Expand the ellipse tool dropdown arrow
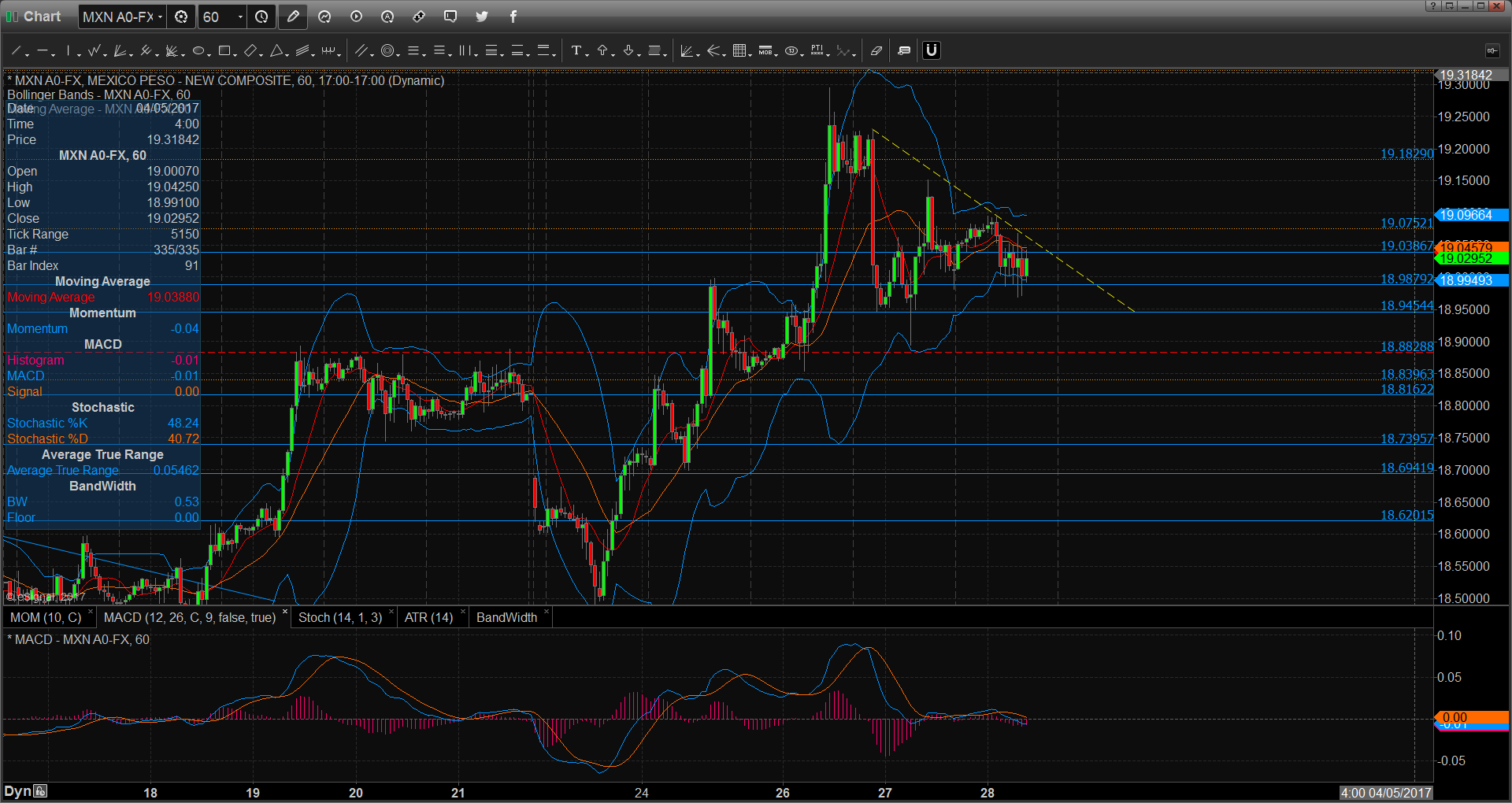The height and width of the screenshot is (803, 1512). [209, 54]
